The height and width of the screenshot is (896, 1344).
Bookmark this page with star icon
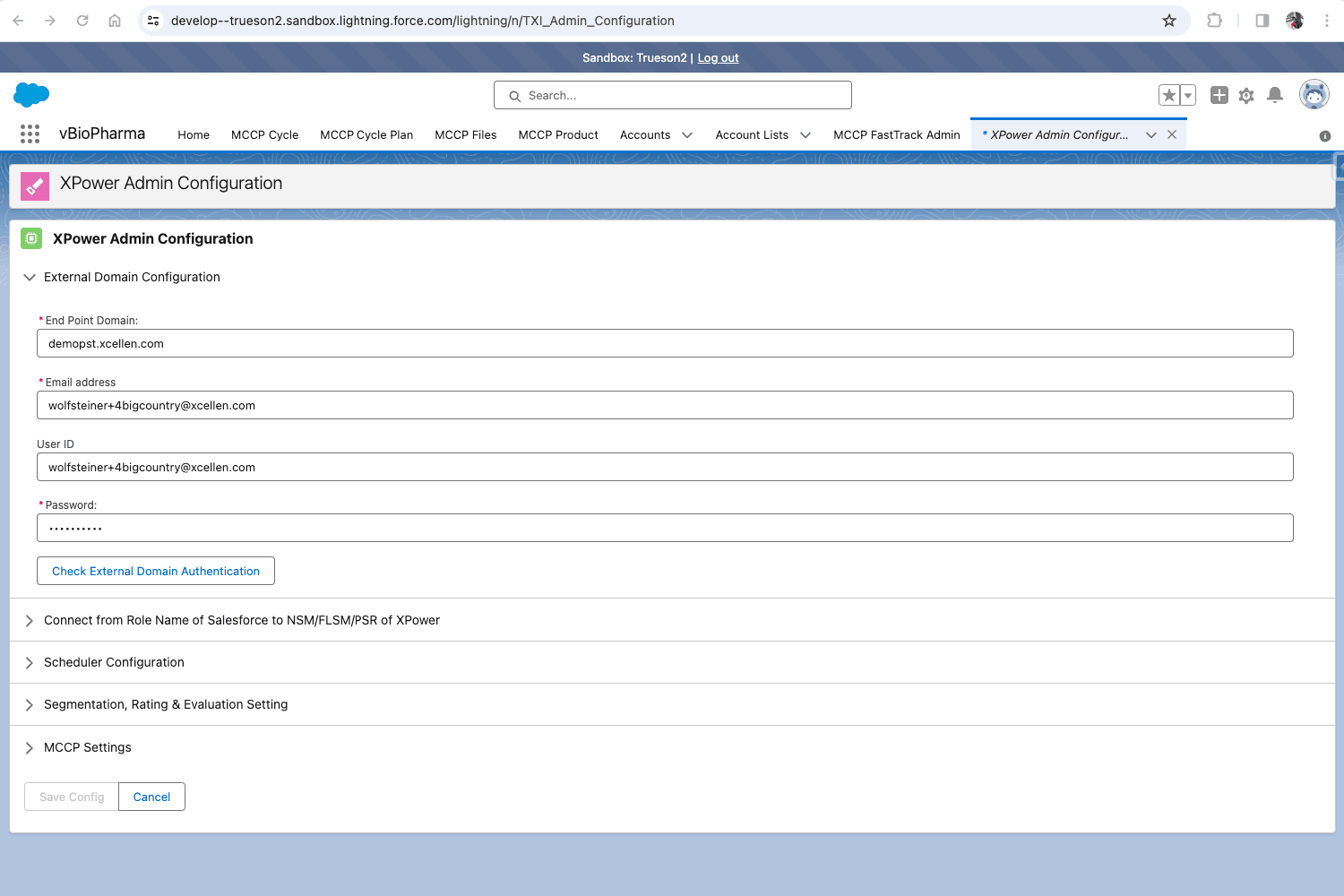coord(1169,21)
